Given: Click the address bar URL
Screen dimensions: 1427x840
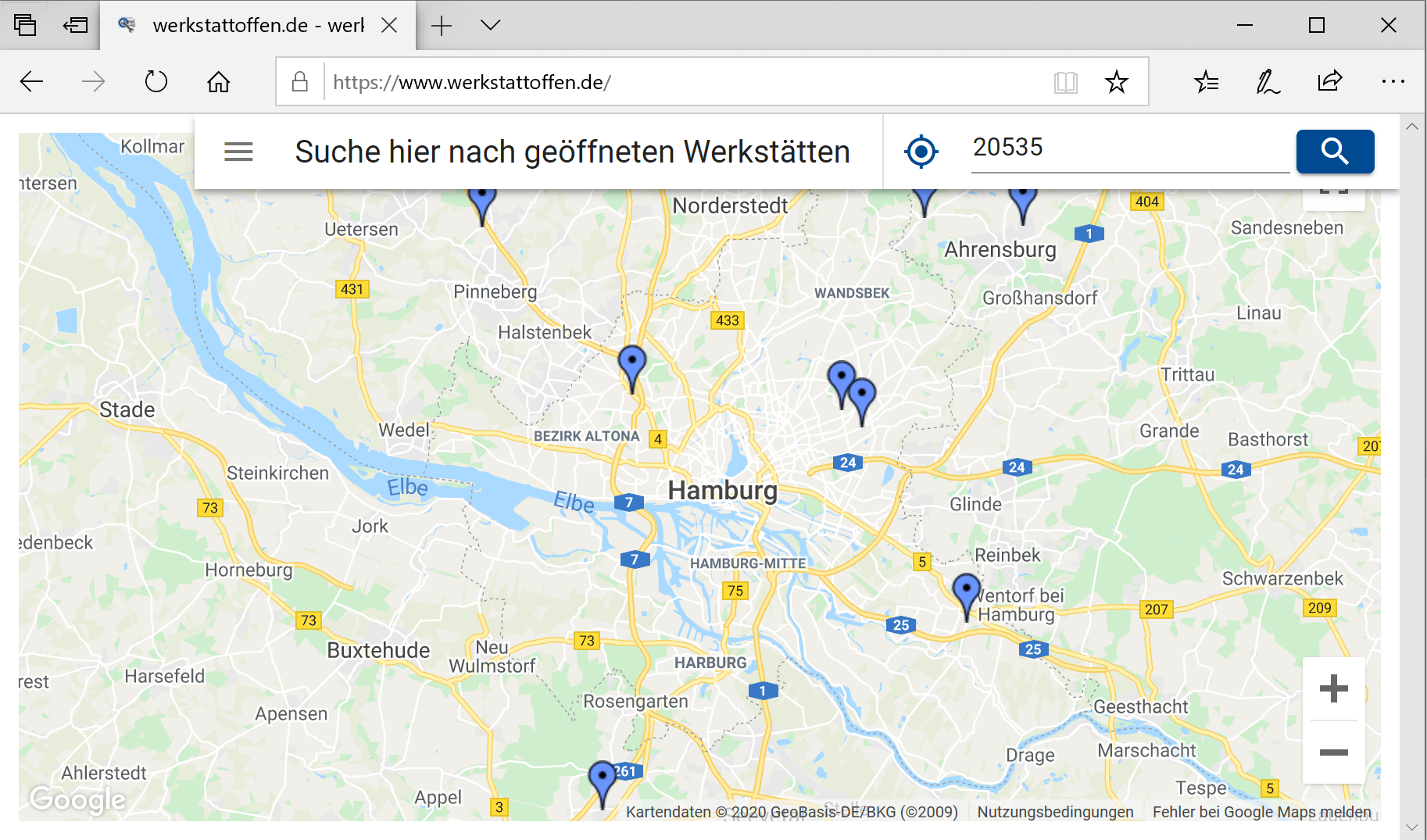Looking at the screenshot, I should [x=472, y=82].
